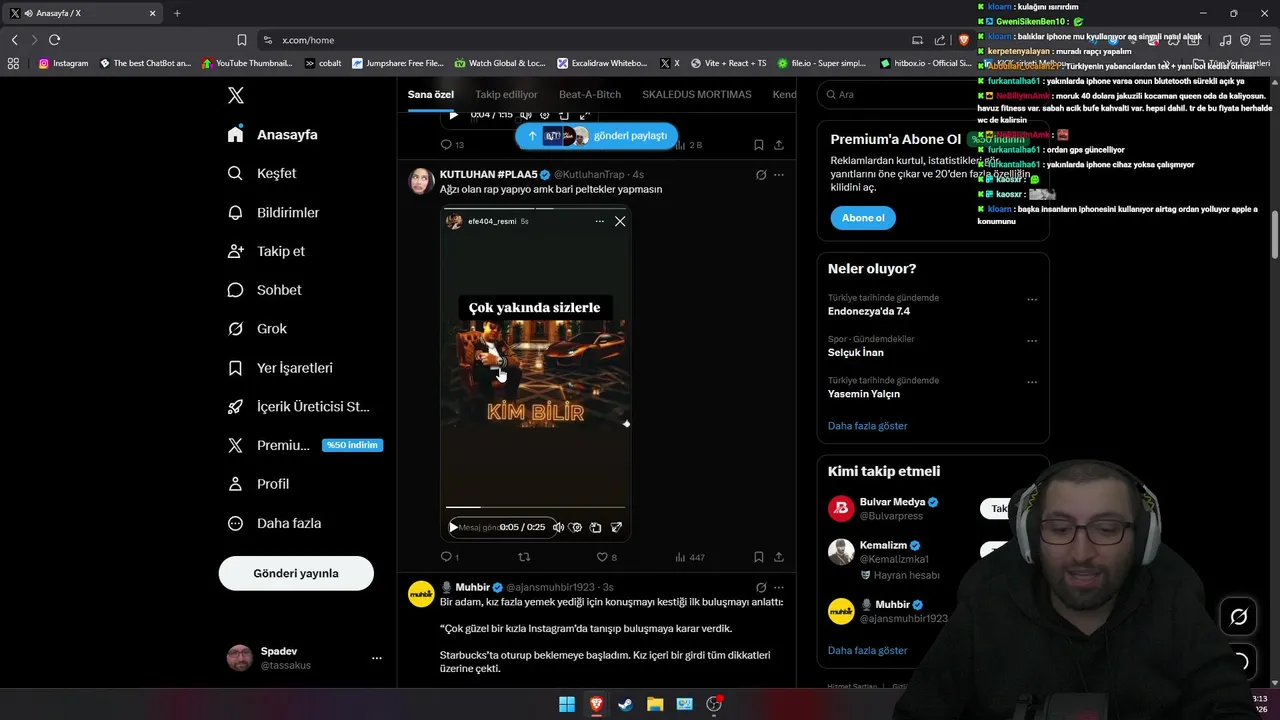
Task: Open File Explorer from the taskbar
Action: 655,704
